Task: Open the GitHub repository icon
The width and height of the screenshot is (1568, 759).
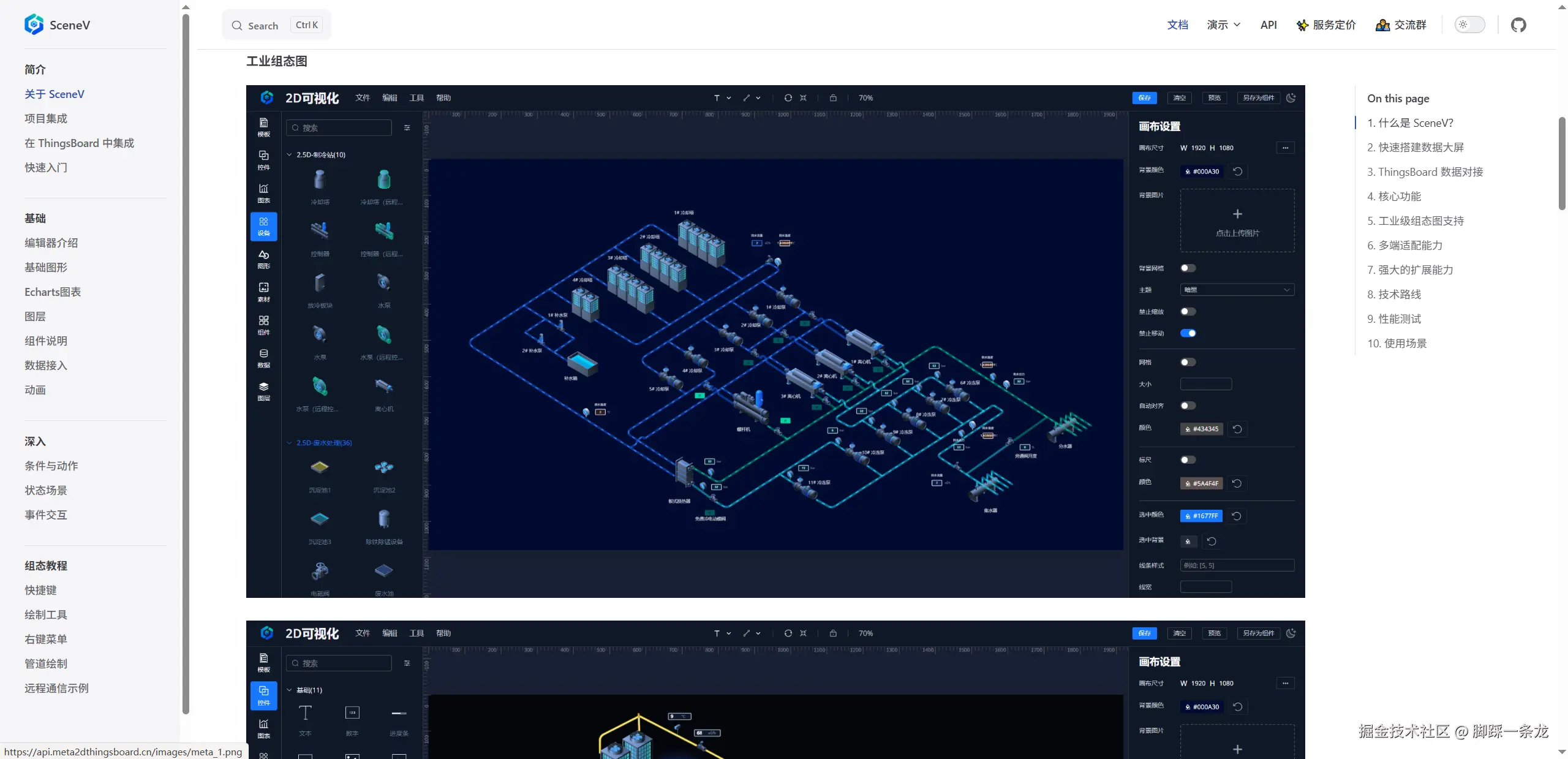Action: [1518, 25]
